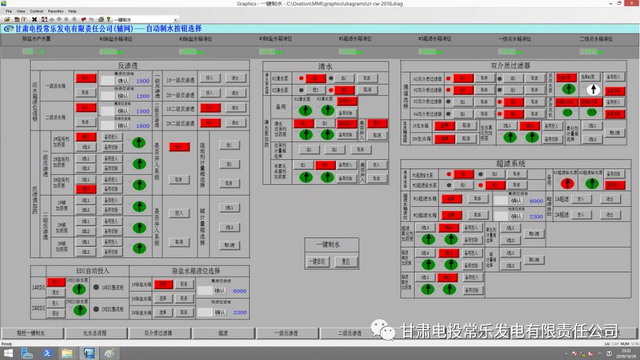Click the Graphics app icon in the title bar
Image resolution: width=640 pixels, height=360 pixels.
[x=4, y=3]
